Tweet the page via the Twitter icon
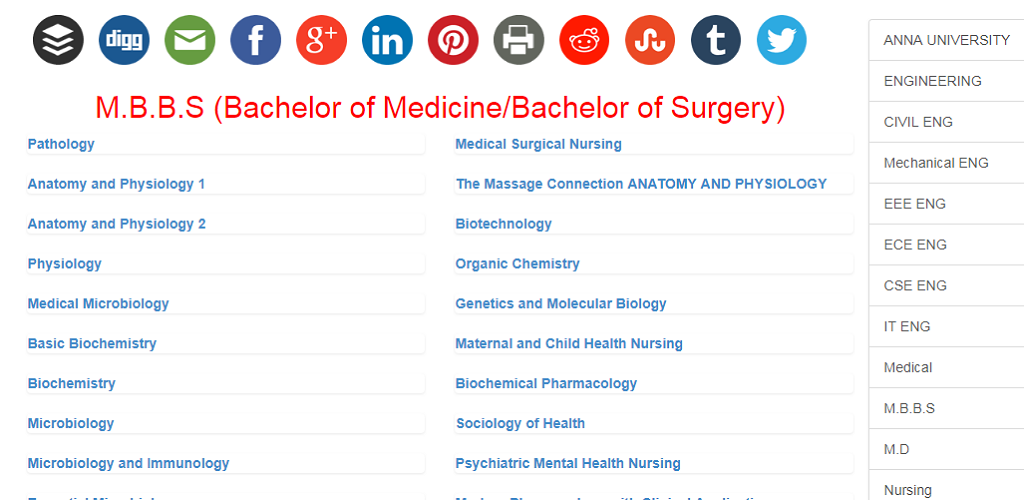Viewport: 1024px width, 500px height. 782,40
